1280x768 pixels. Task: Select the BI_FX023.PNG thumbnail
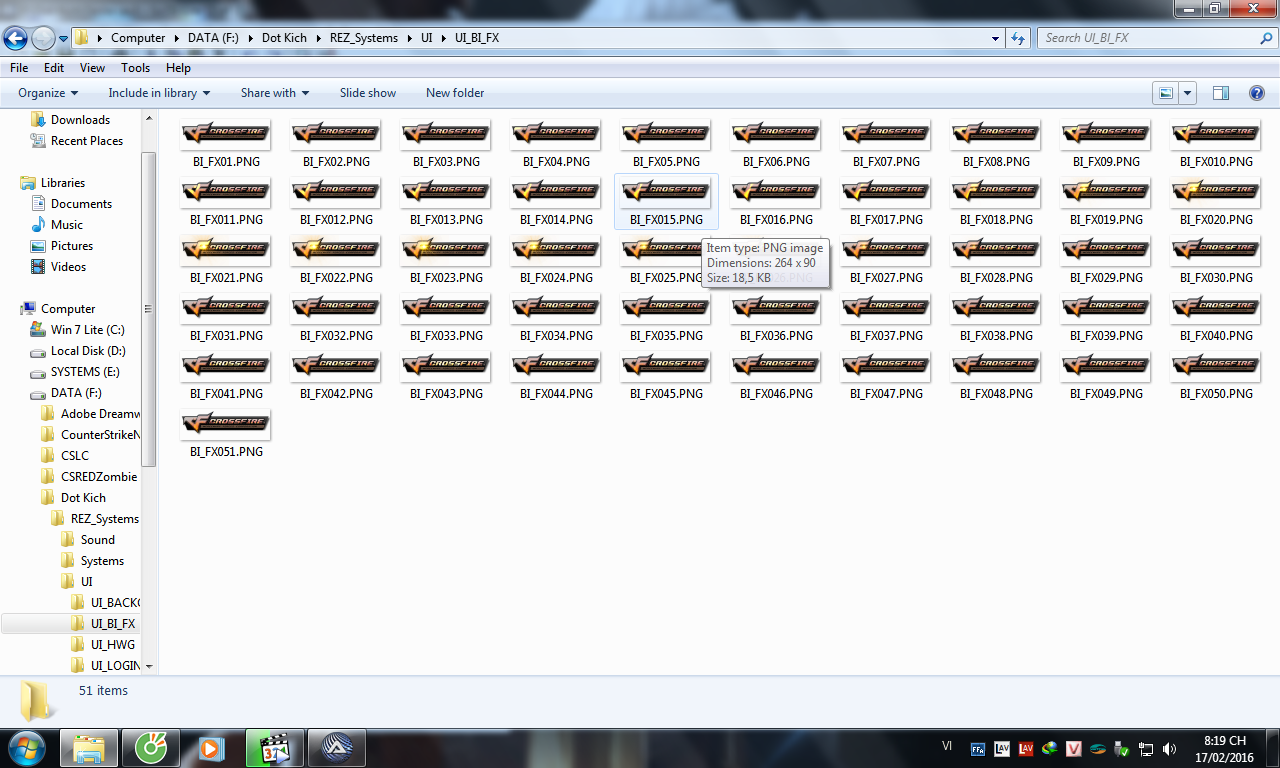point(445,260)
